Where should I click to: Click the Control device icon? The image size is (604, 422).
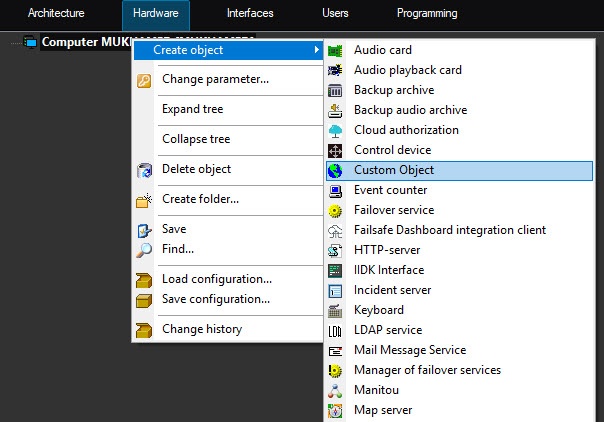[x=336, y=150]
